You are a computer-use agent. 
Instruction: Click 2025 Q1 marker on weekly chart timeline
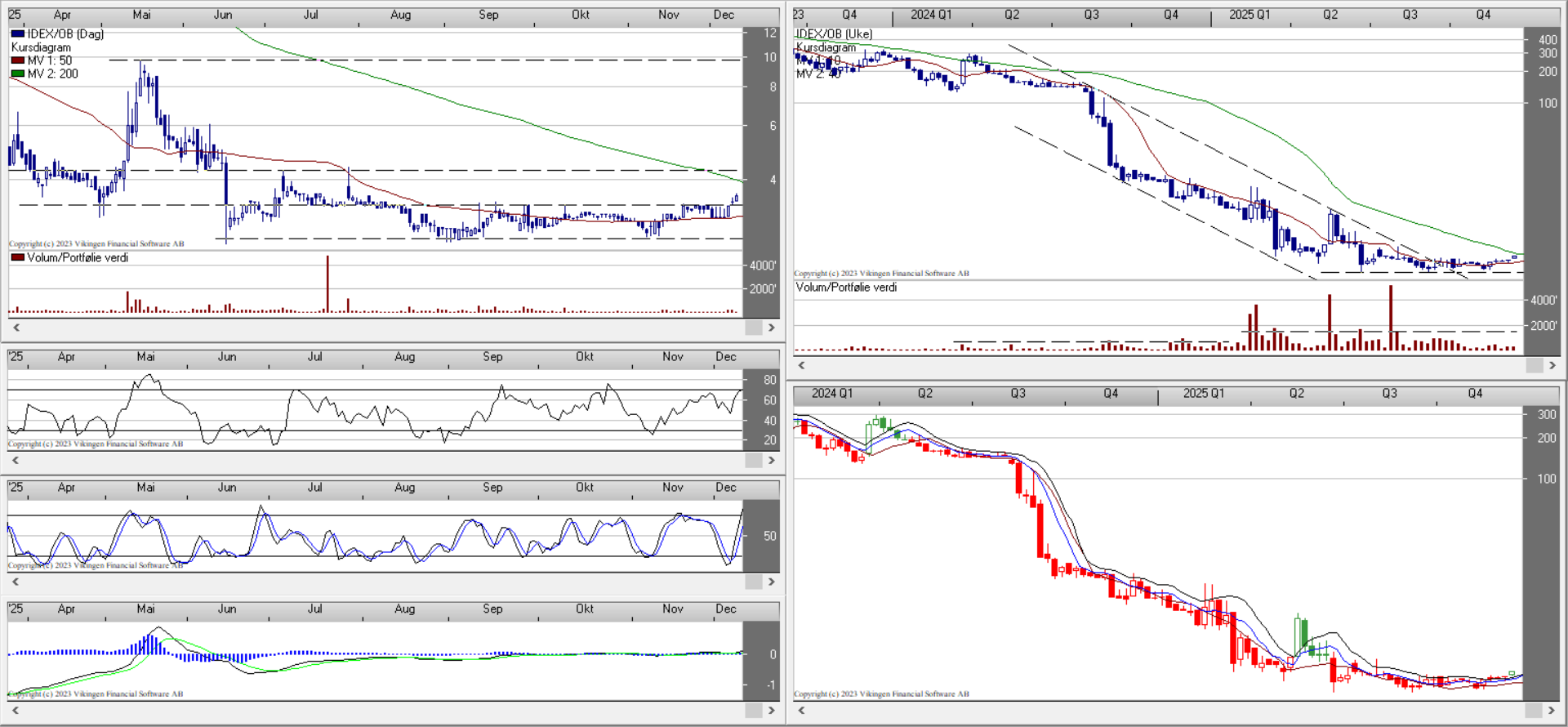(x=1249, y=15)
